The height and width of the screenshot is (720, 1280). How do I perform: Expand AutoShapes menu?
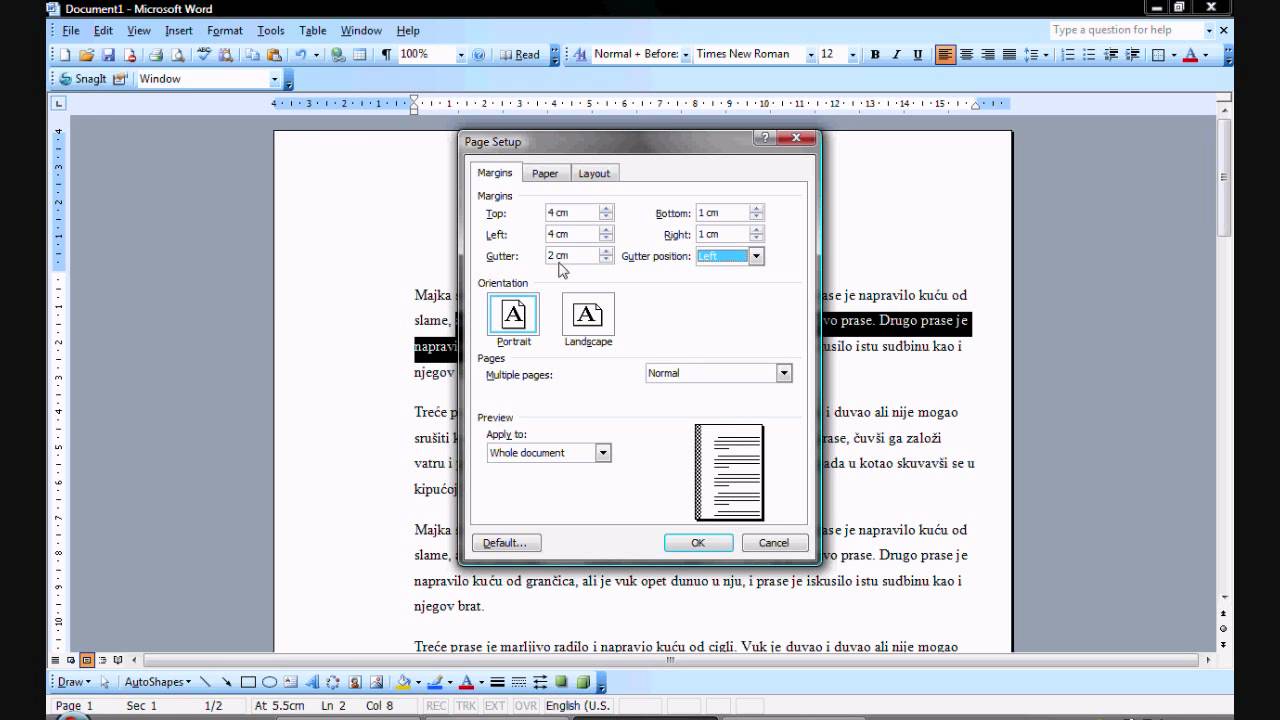(x=156, y=683)
